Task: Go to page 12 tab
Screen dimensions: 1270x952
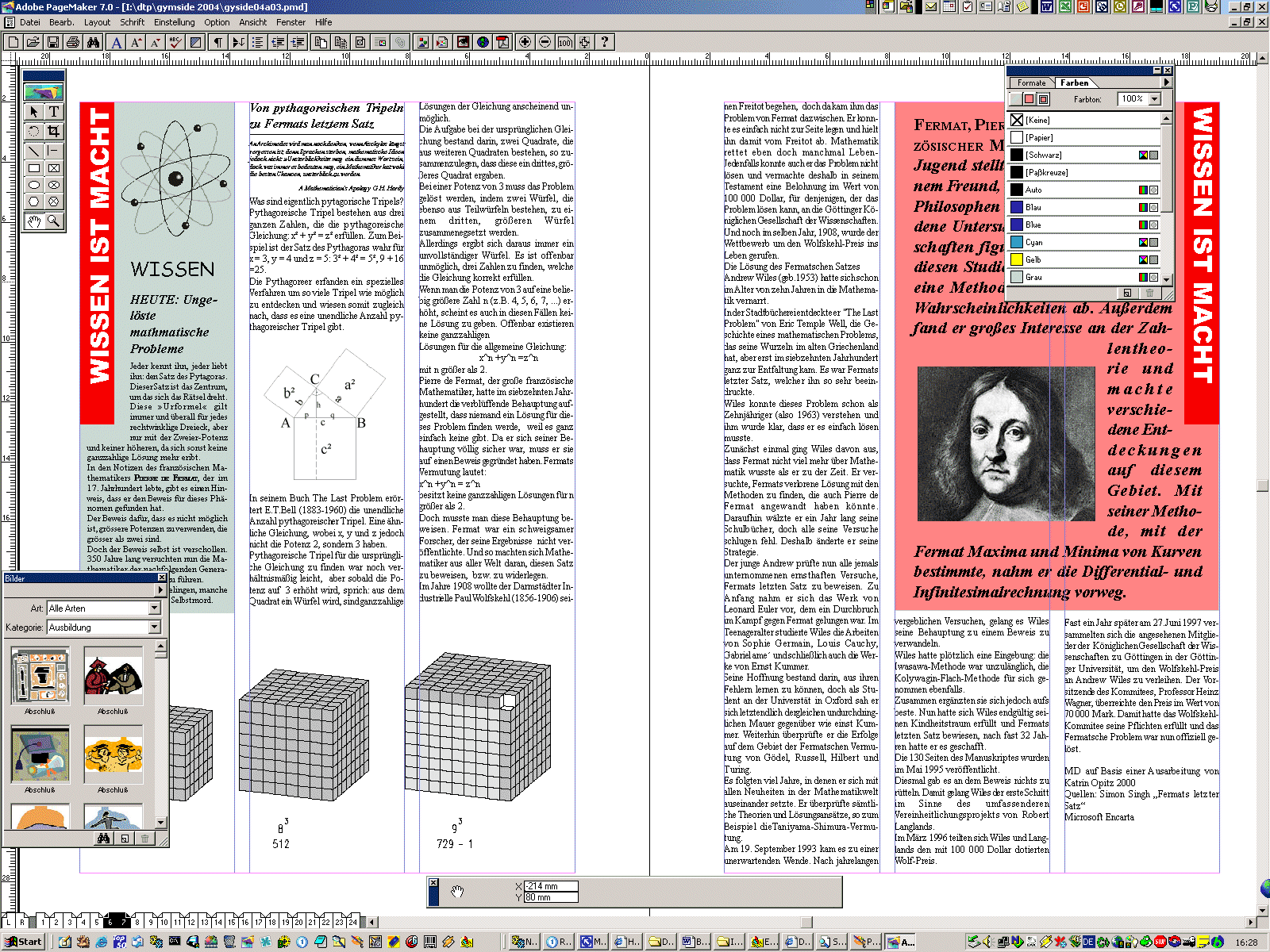Action: (x=190, y=922)
